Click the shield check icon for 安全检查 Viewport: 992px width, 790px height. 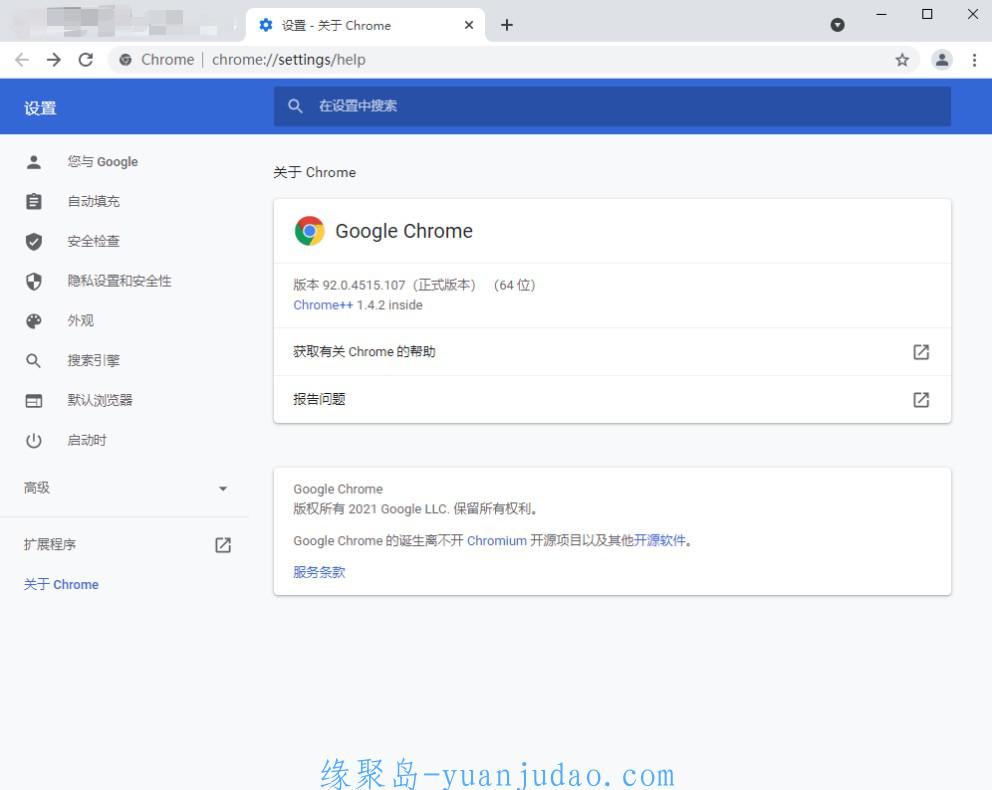tap(34, 241)
